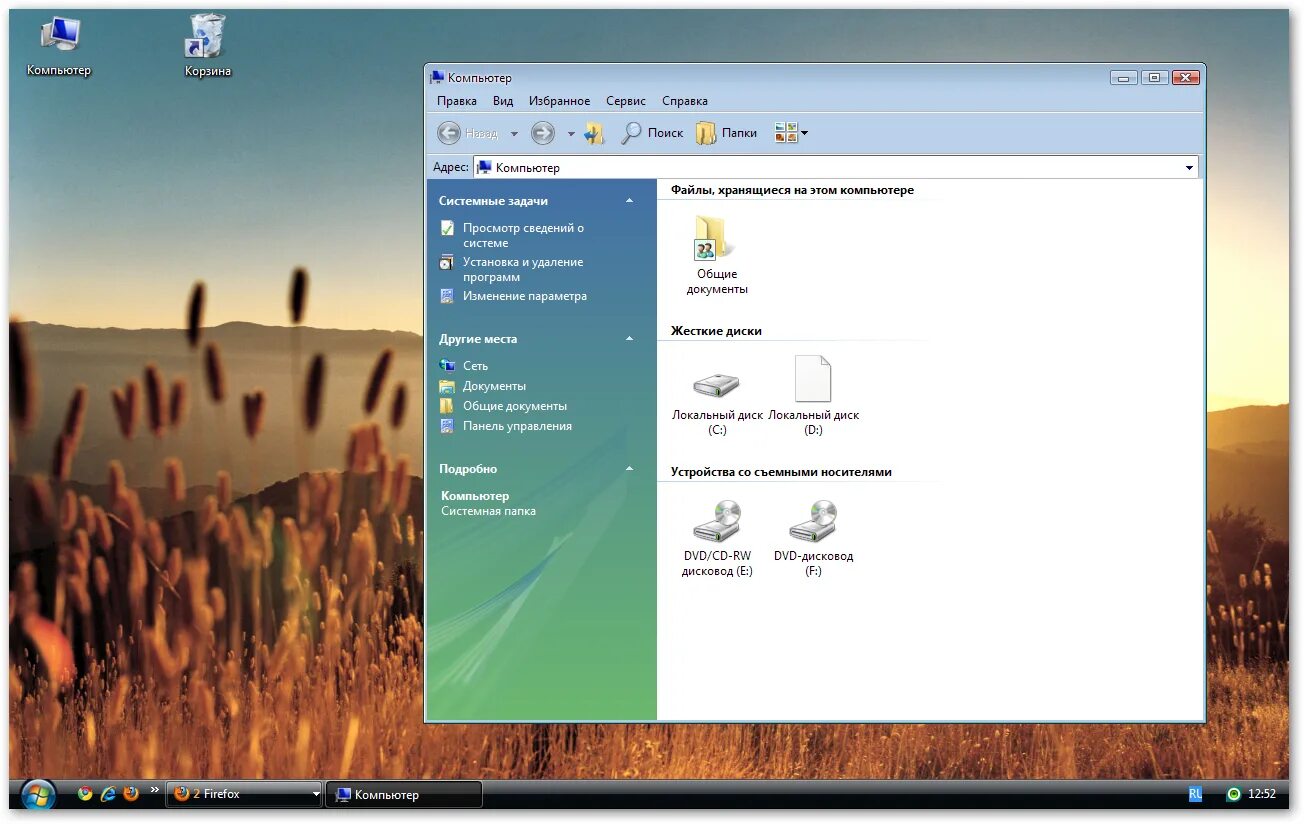Expand the Firefox taskbar group
The width and height of the screenshot is (1304, 824).
coord(315,793)
